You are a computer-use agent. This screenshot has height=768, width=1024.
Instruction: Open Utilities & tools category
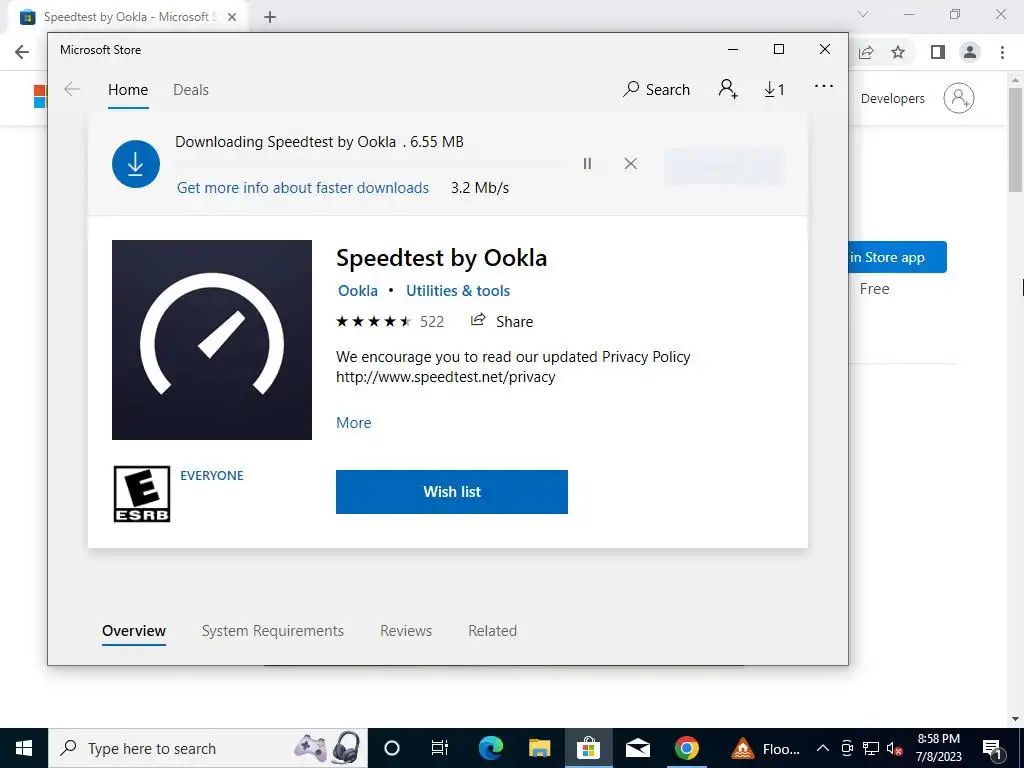pyautogui.click(x=458, y=291)
